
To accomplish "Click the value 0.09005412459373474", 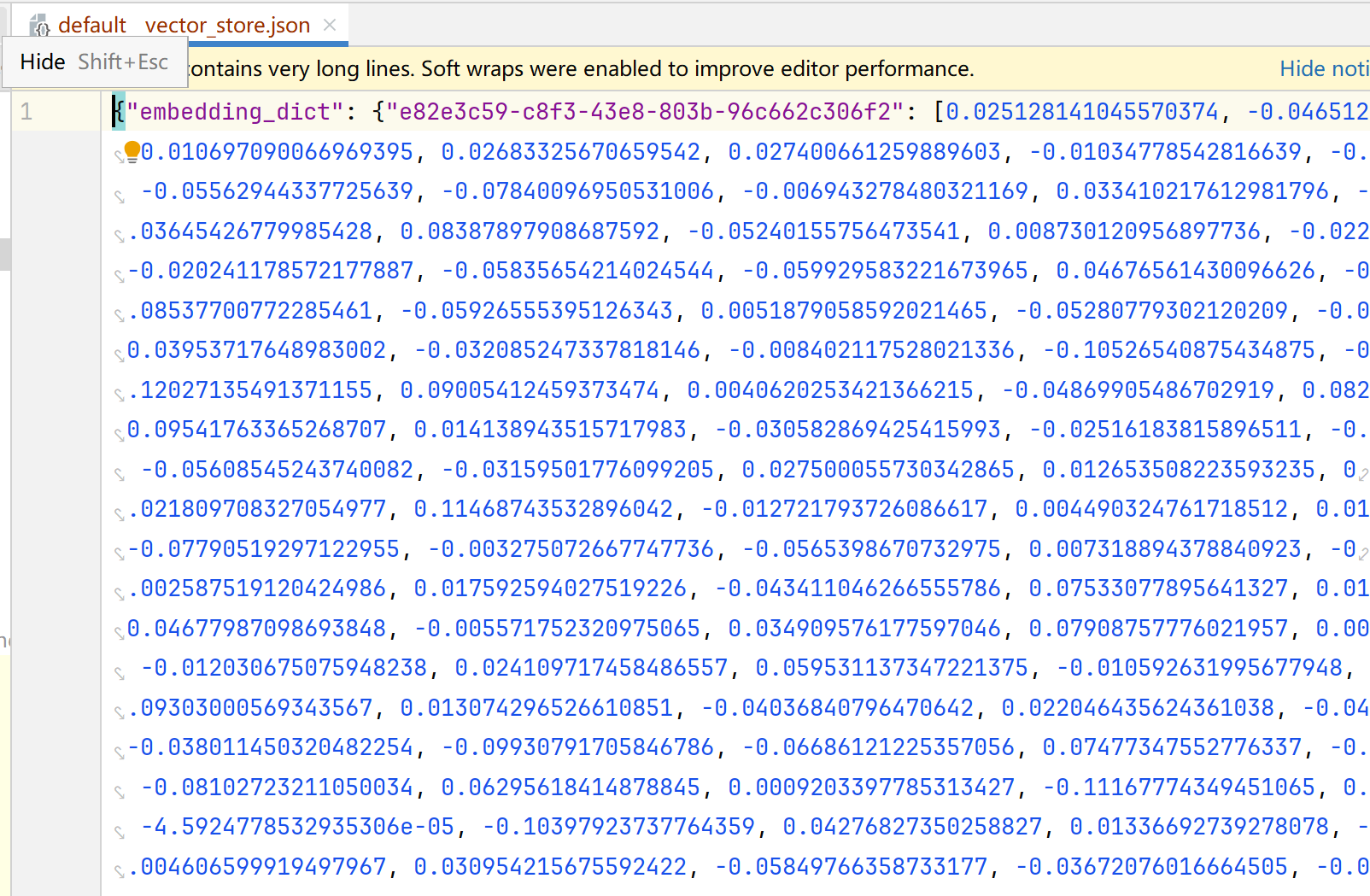I will click(530, 390).
